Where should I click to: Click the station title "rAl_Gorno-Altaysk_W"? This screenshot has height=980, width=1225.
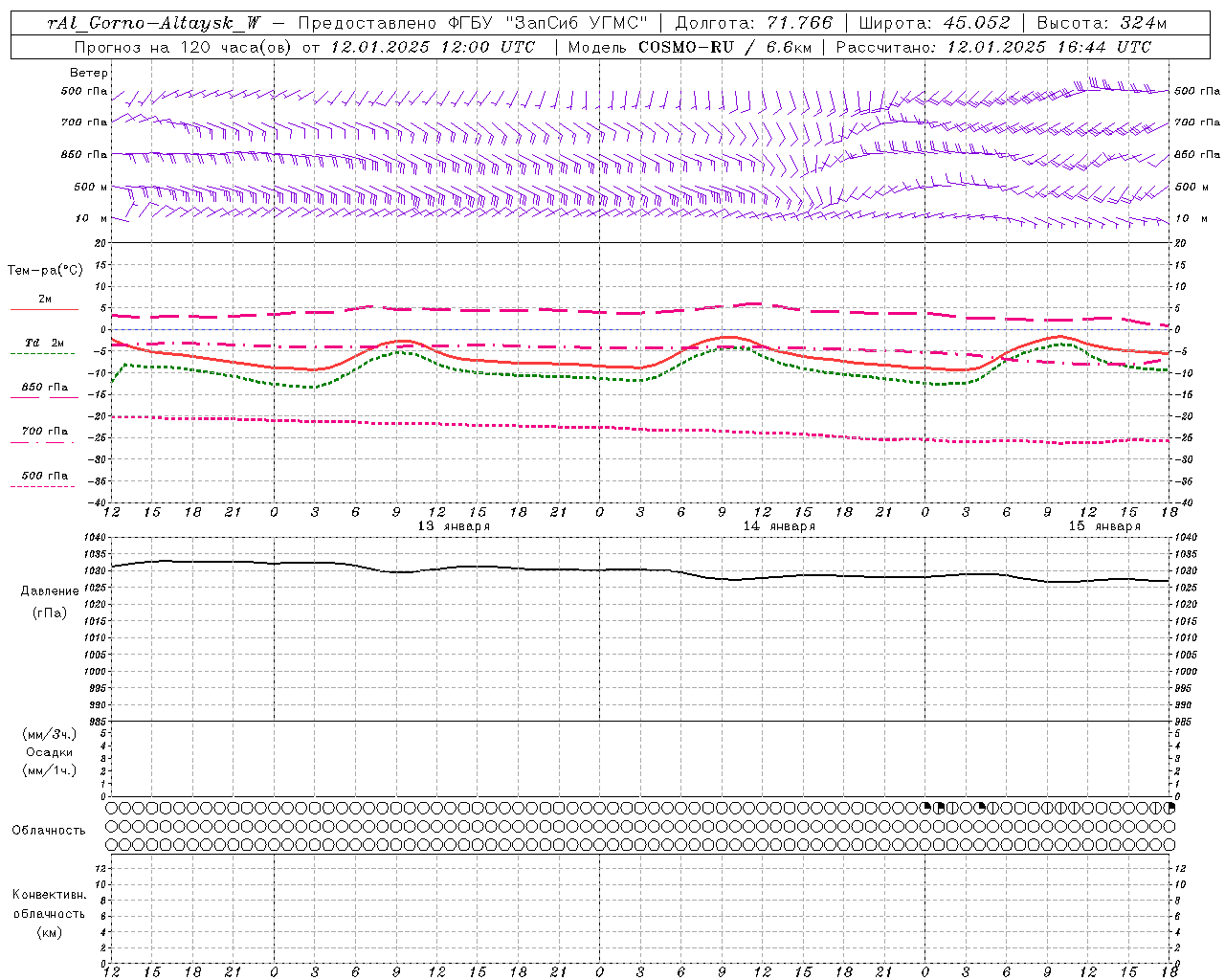[x=154, y=23]
